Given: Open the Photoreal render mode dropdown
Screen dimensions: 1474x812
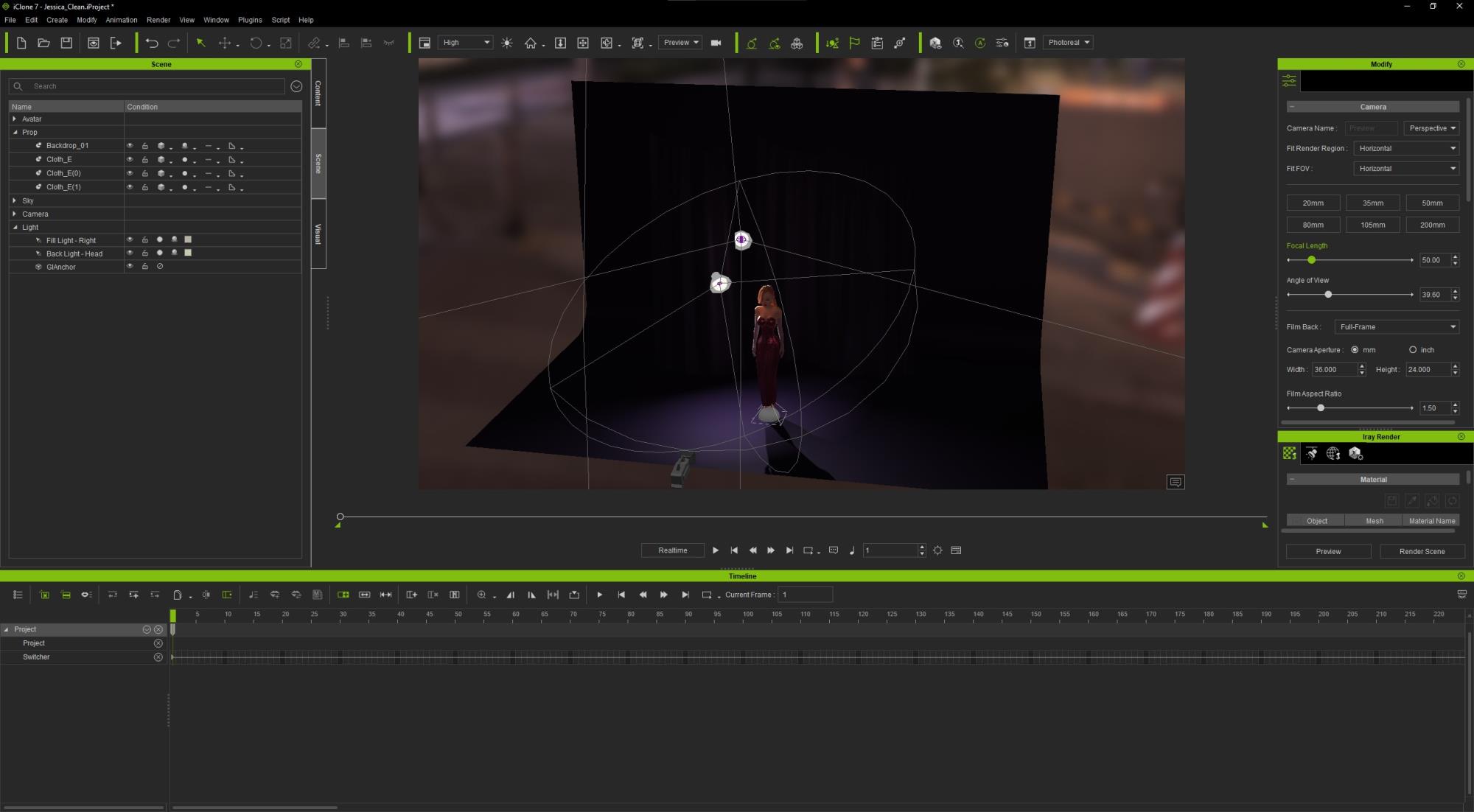Looking at the screenshot, I should tap(1068, 43).
